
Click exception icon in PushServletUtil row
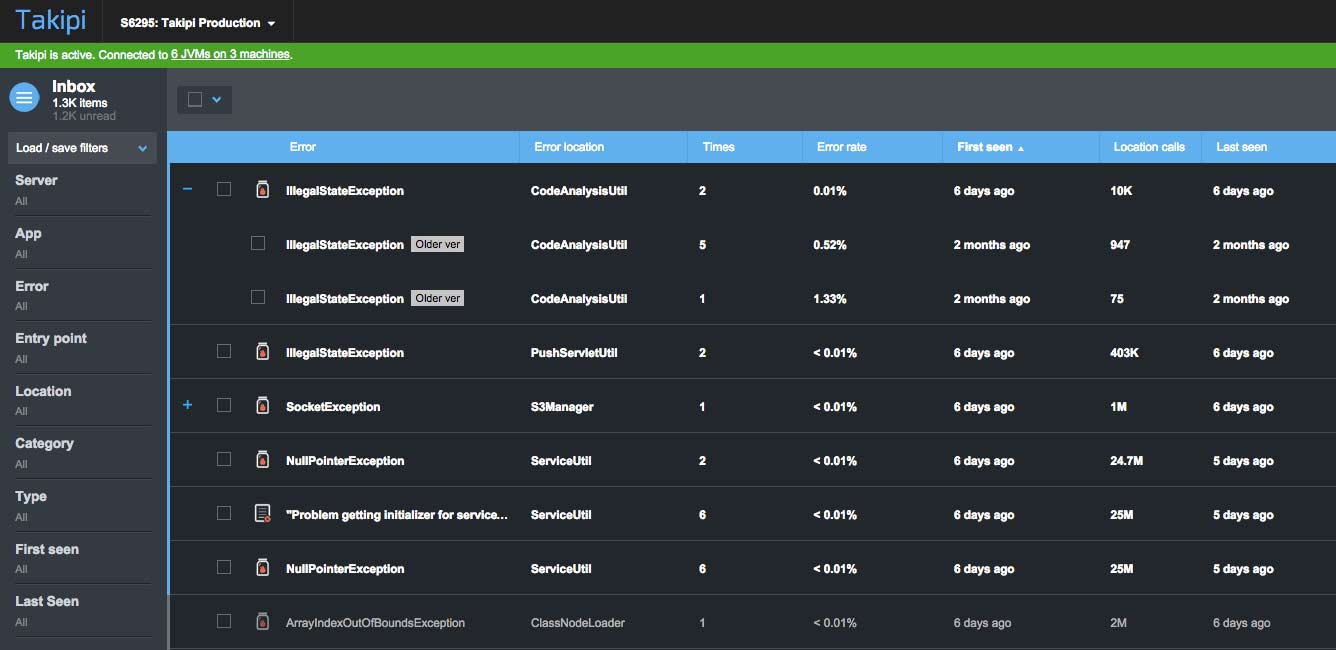262,352
